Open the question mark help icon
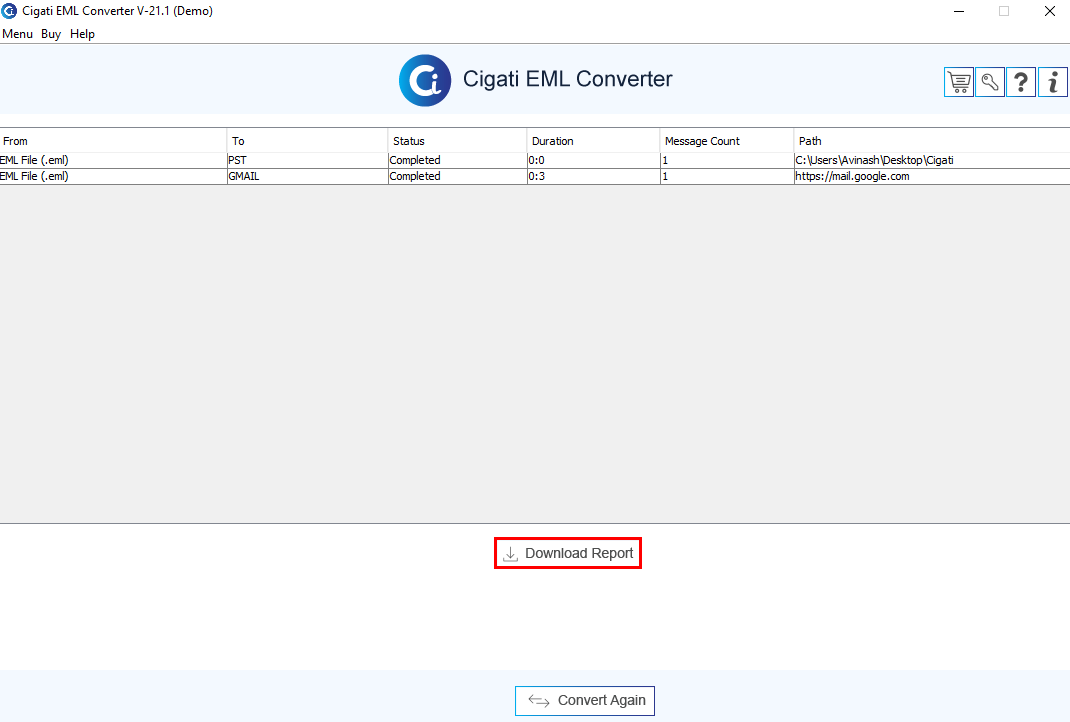This screenshot has width=1070, height=722. coord(1021,83)
